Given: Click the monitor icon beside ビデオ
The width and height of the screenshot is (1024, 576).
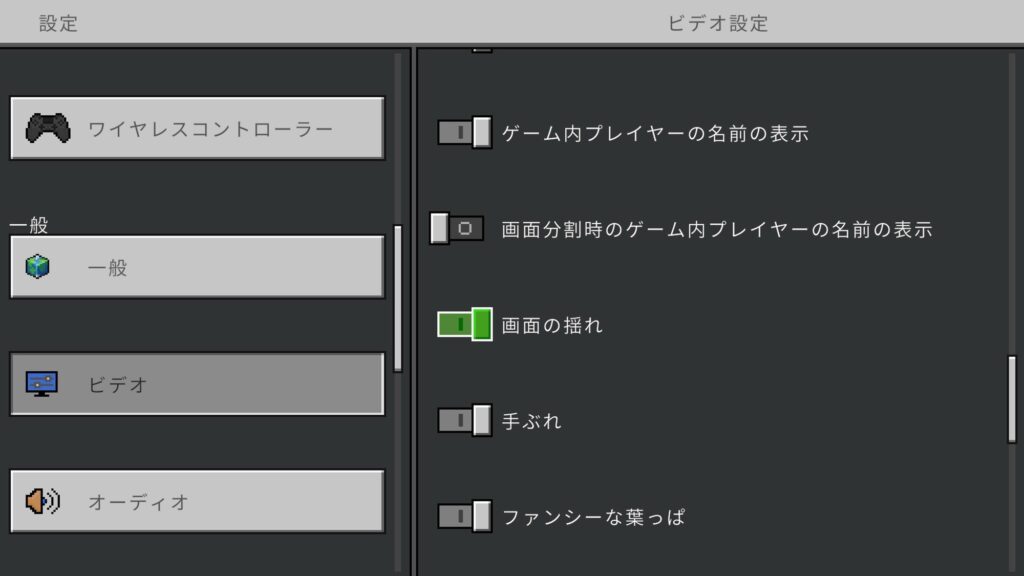Looking at the screenshot, I should (41, 384).
